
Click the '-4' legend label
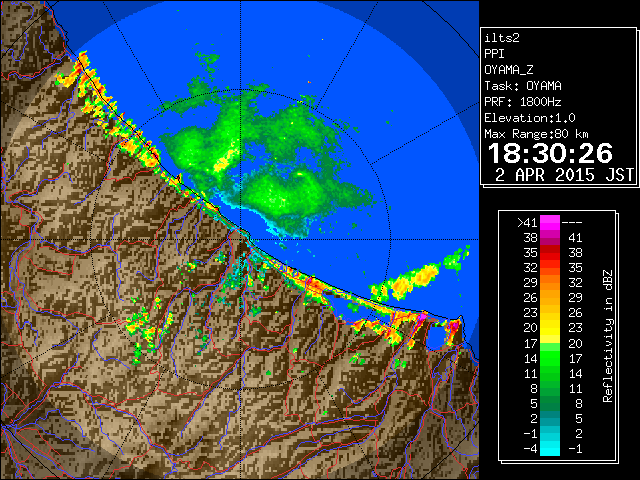pyautogui.click(x=530, y=449)
